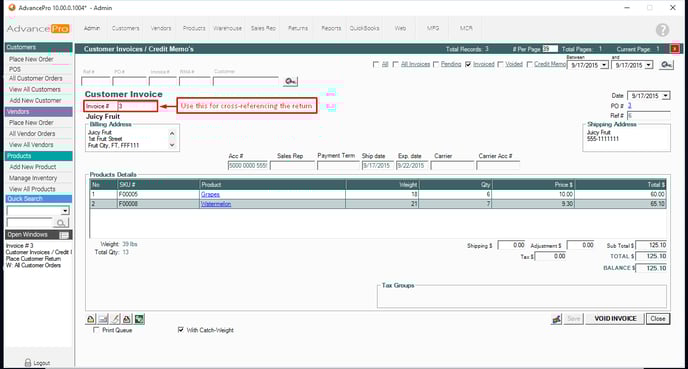Click the help question mark icon
The image size is (688, 369).
click(662, 29)
